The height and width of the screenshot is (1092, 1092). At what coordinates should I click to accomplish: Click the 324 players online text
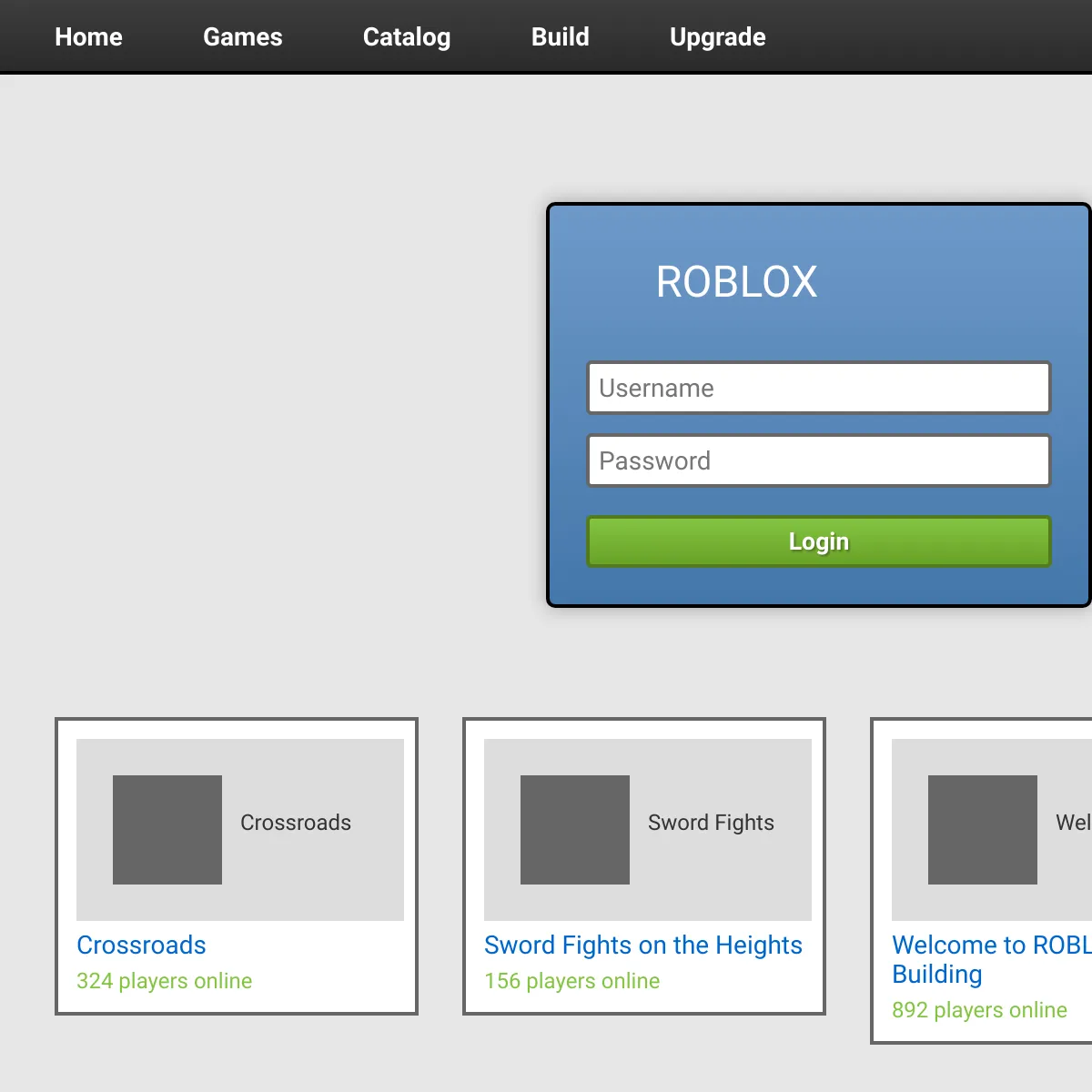pos(165,981)
